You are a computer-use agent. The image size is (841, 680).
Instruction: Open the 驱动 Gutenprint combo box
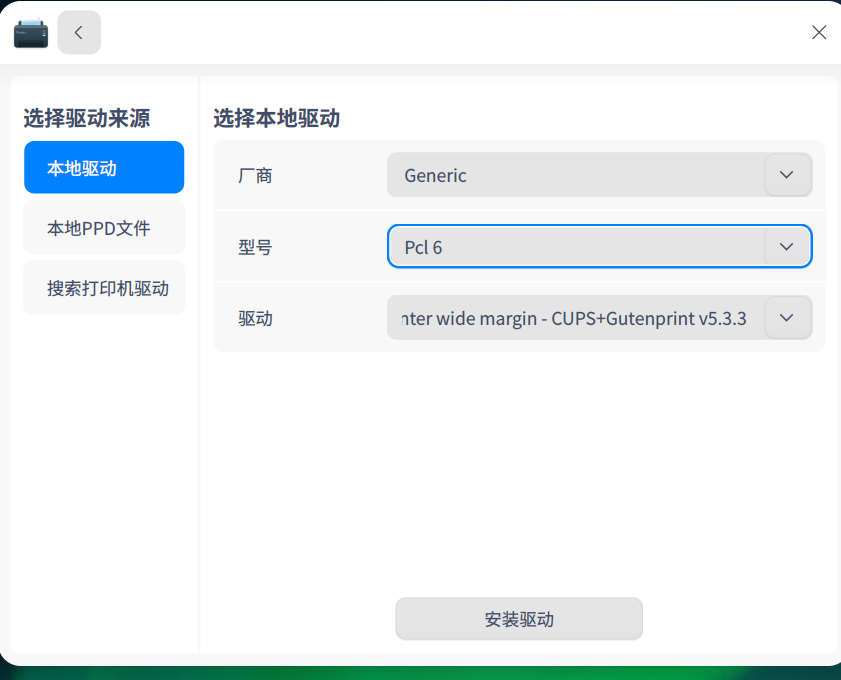coord(599,317)
